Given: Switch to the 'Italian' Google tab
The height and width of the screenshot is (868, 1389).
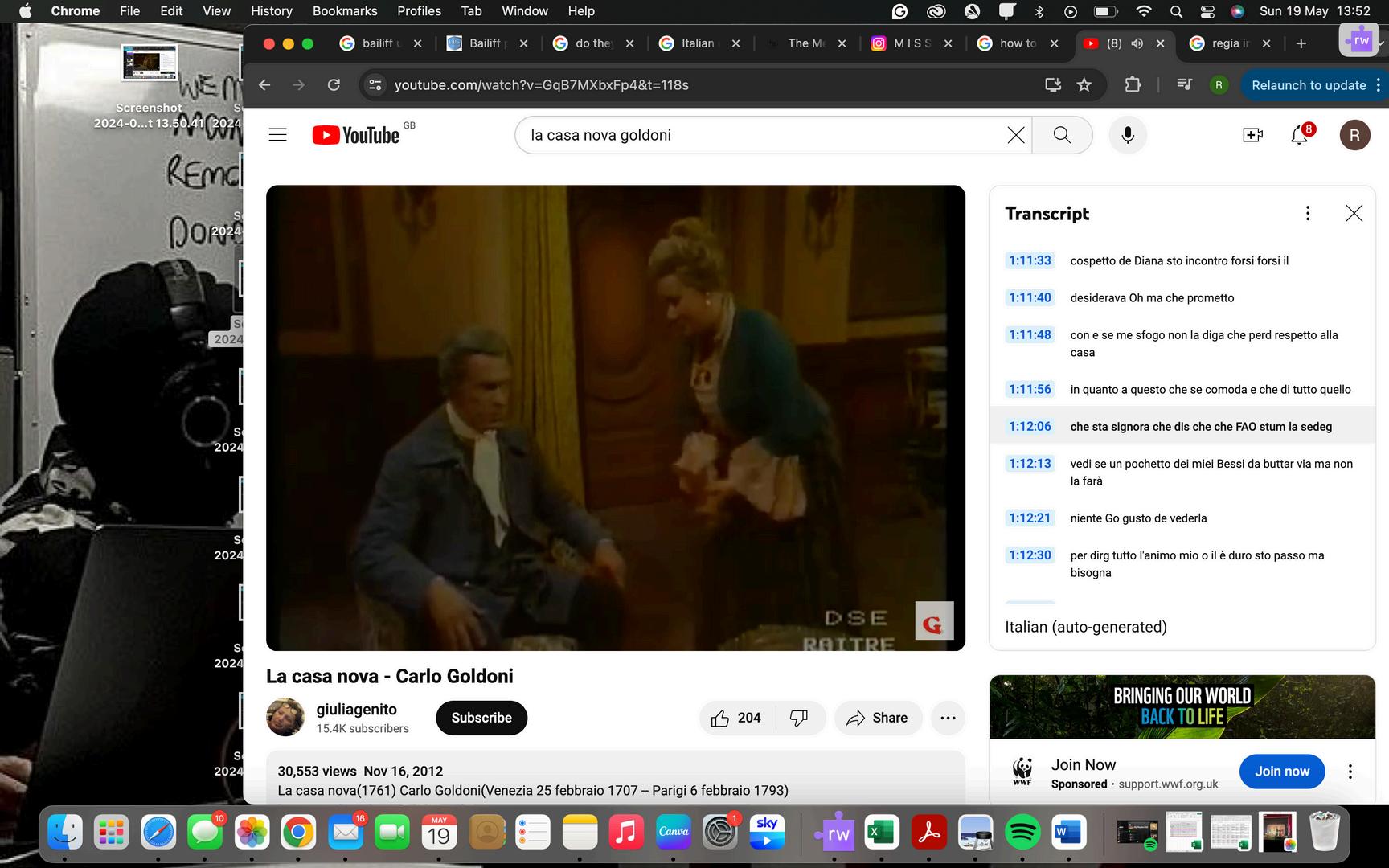Looking at the screenshot, I should click(x=698, y=43).
